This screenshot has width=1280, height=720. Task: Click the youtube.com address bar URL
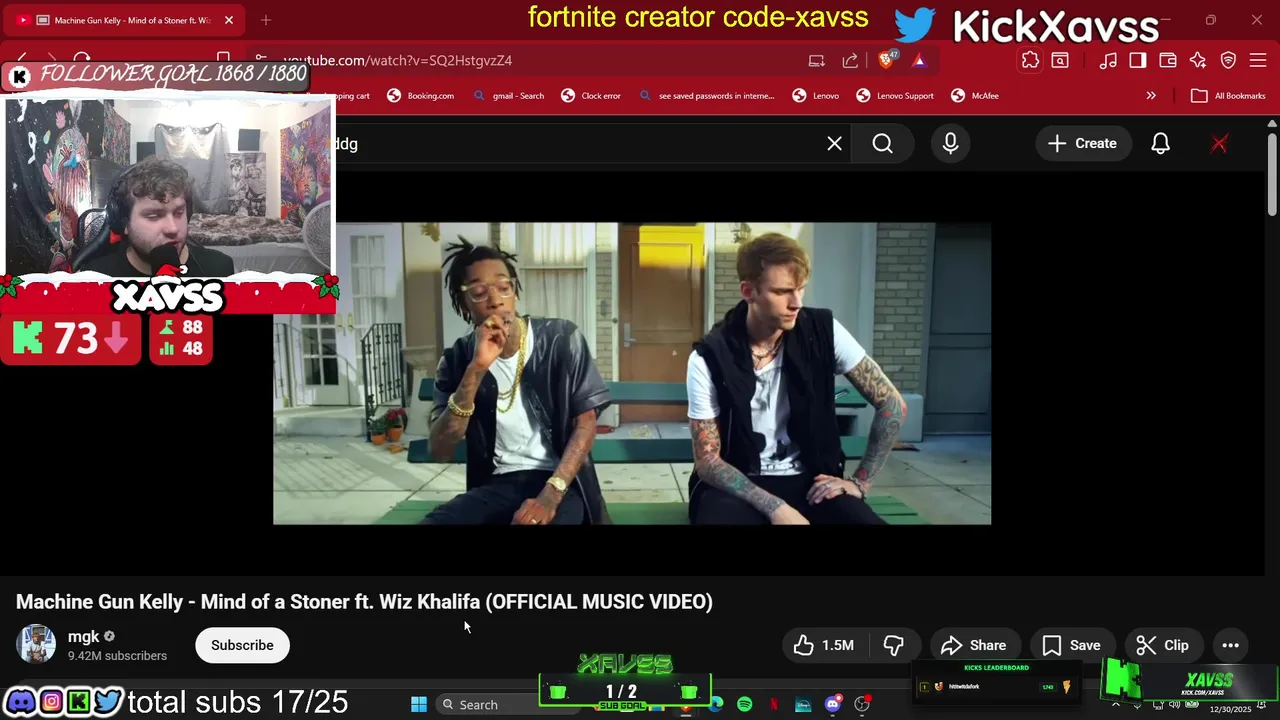point(398,60)
